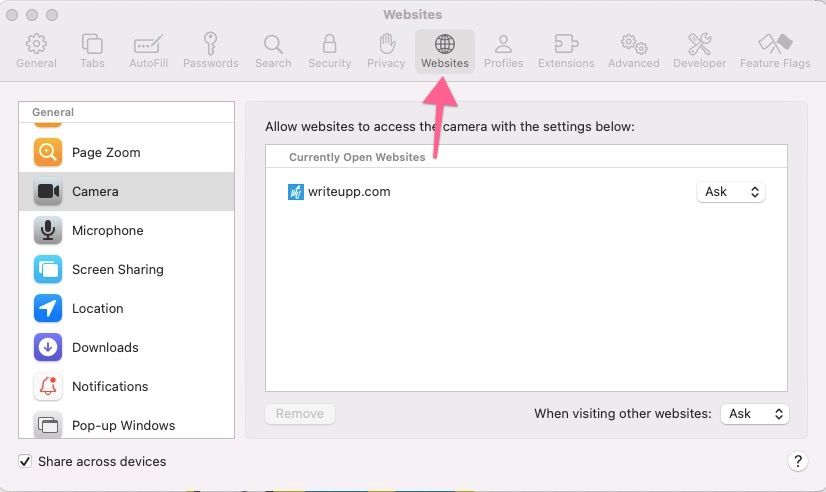Open the Security preferences pane
The image size is (826, 492).
tap(329, 51)
